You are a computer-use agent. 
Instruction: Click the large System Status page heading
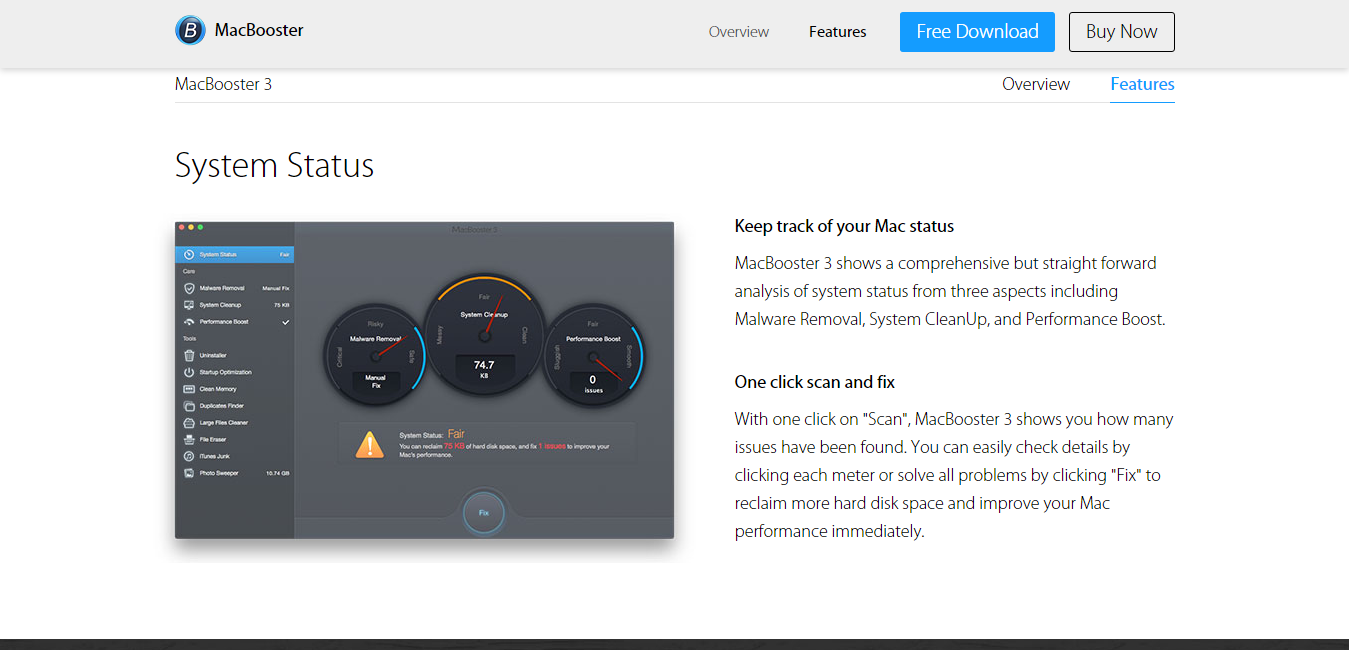point(274,165)
